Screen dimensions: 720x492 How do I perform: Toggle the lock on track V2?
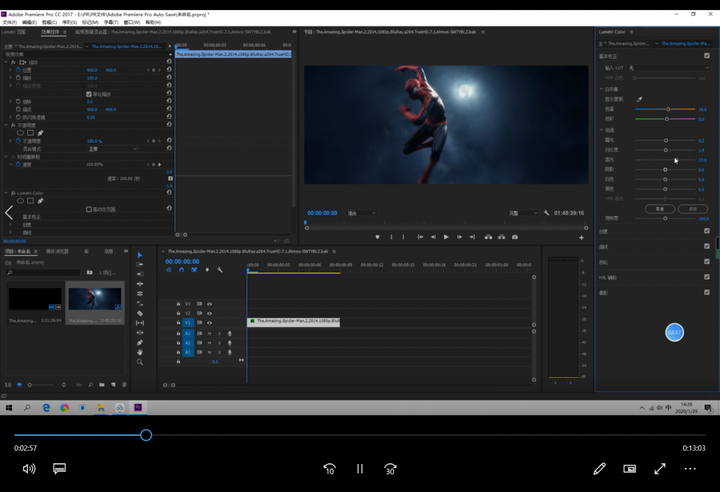tap(178, 313)
